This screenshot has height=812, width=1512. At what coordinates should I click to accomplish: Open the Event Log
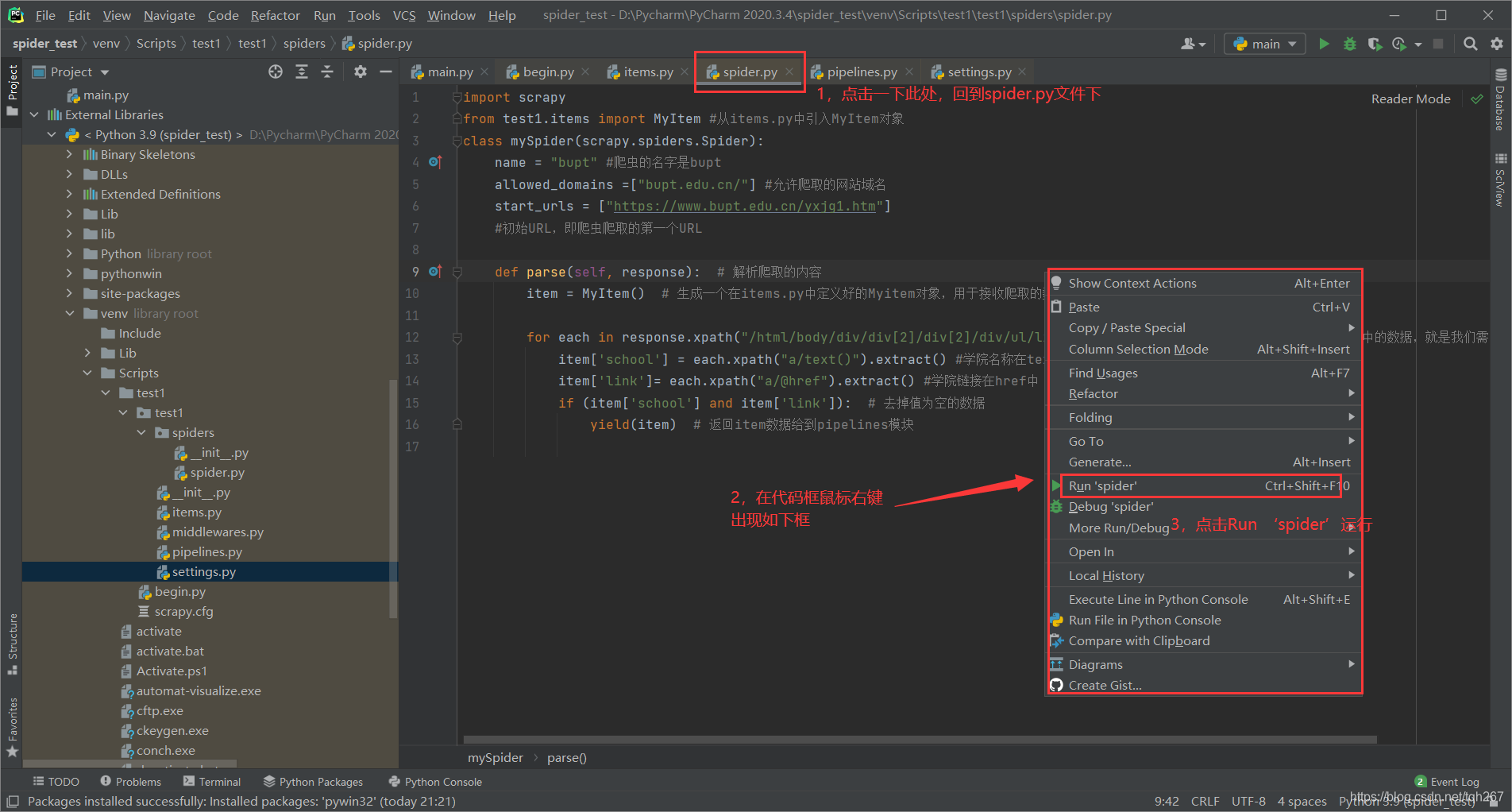point(1447,782)
